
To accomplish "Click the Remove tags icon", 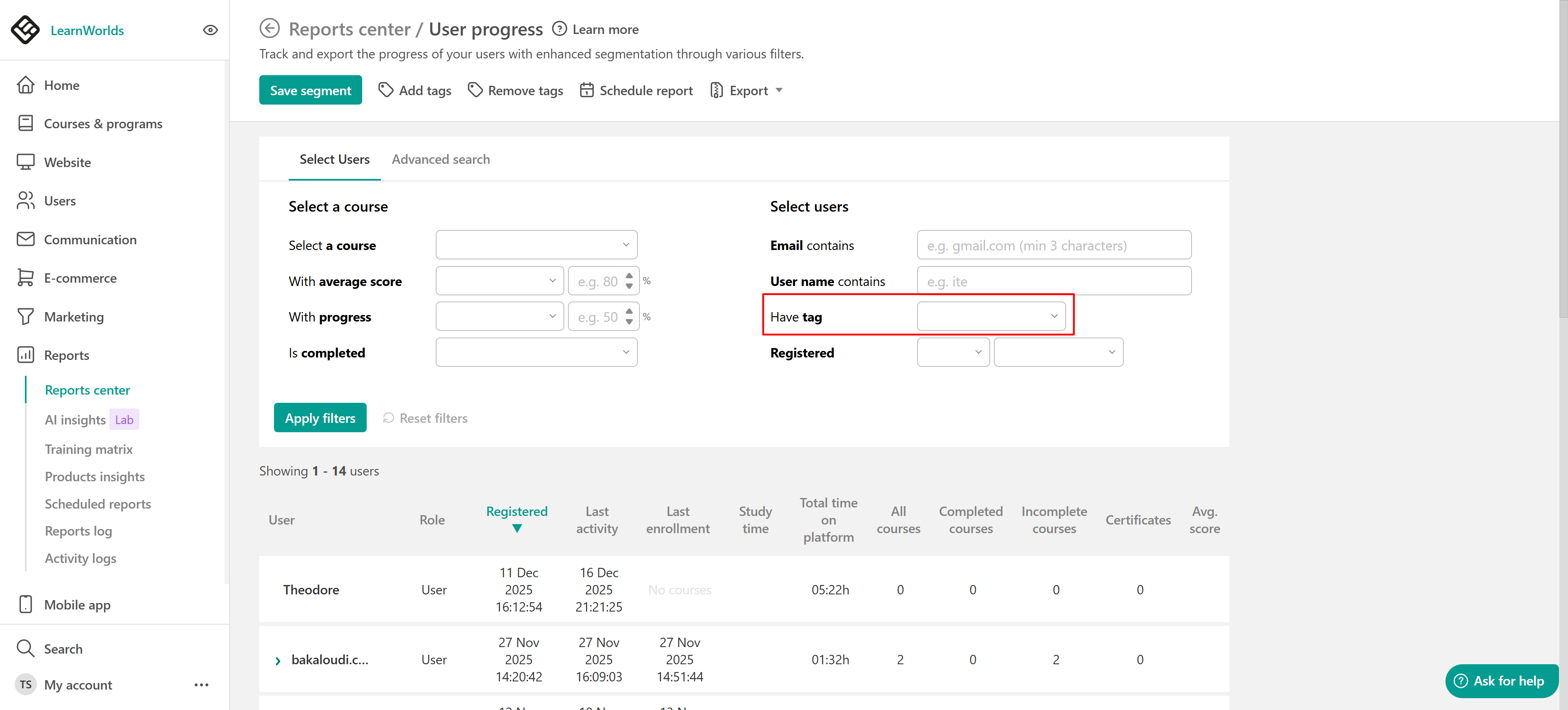I will click(x=475, y=90).
